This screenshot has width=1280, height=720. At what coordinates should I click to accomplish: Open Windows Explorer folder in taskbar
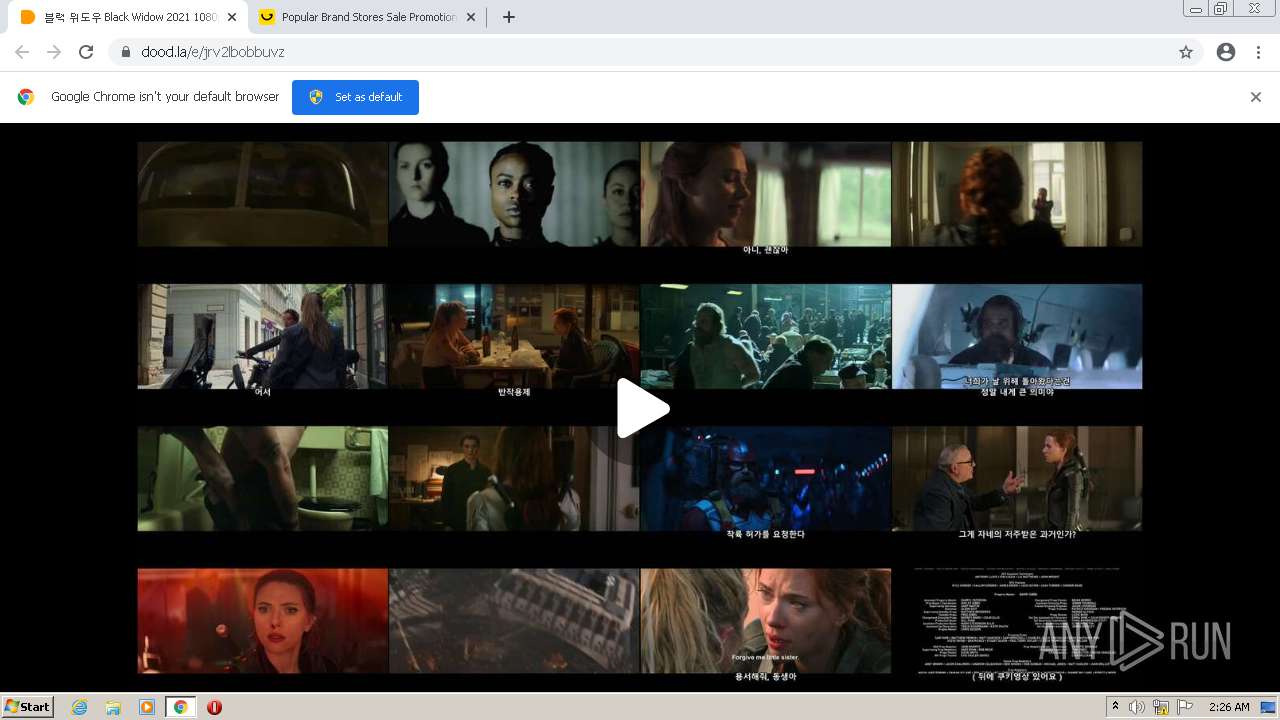point(113,707)
